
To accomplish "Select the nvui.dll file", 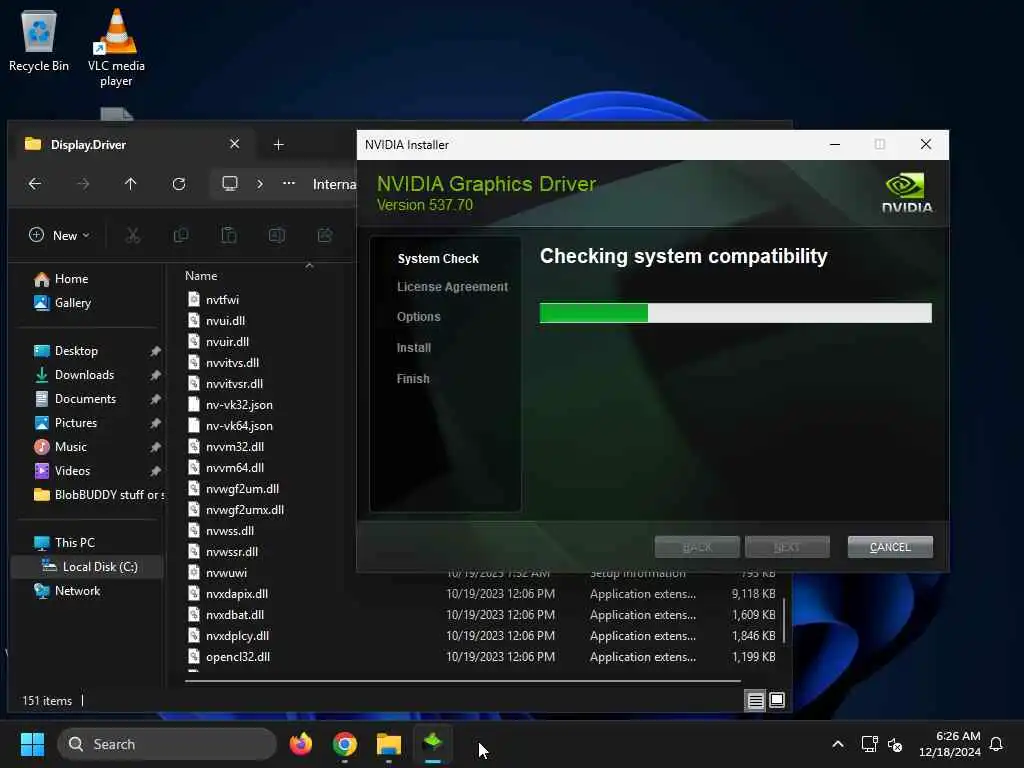I will (225, 321).
